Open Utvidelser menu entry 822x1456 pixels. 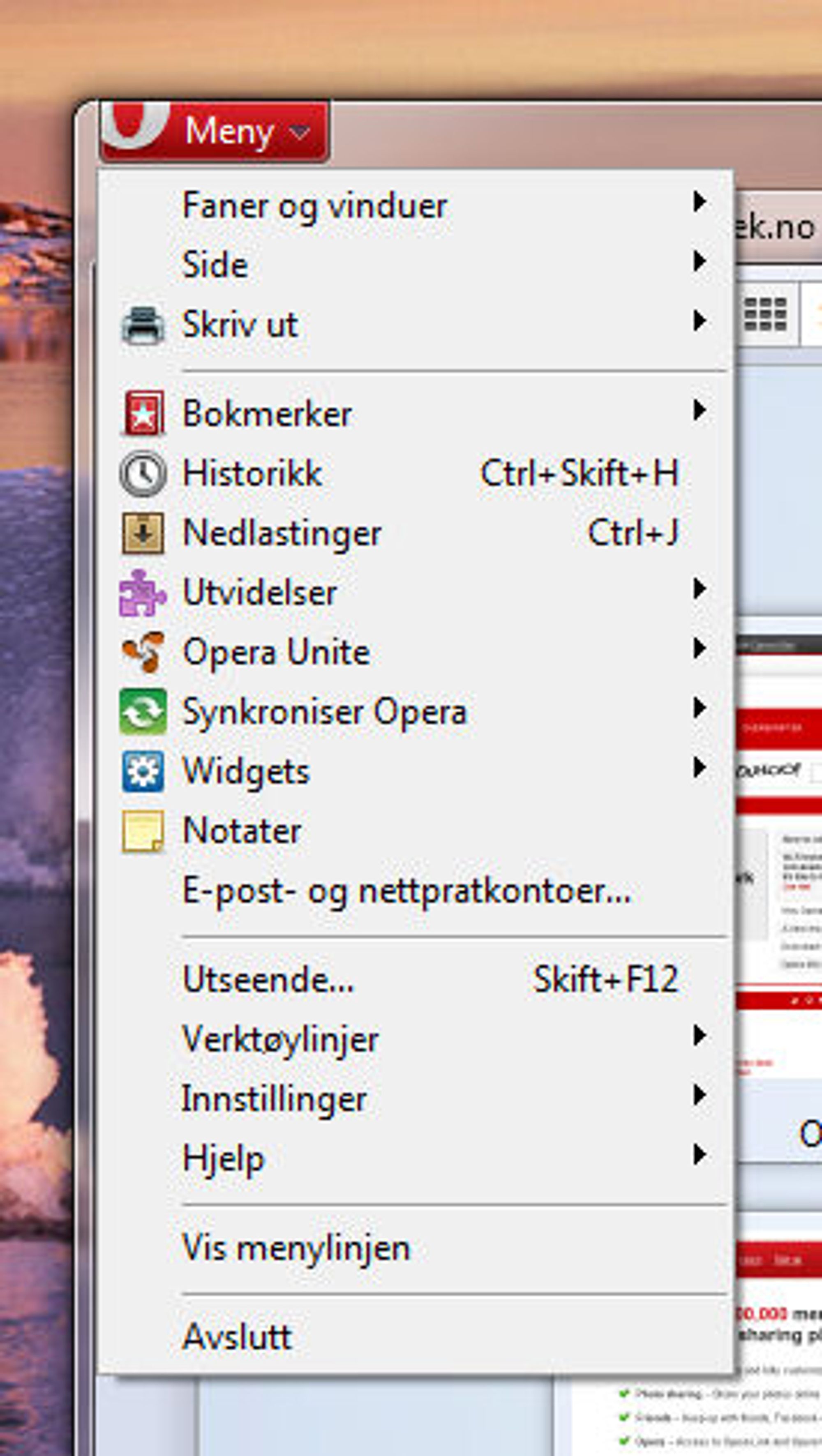[x=416, y=592]
